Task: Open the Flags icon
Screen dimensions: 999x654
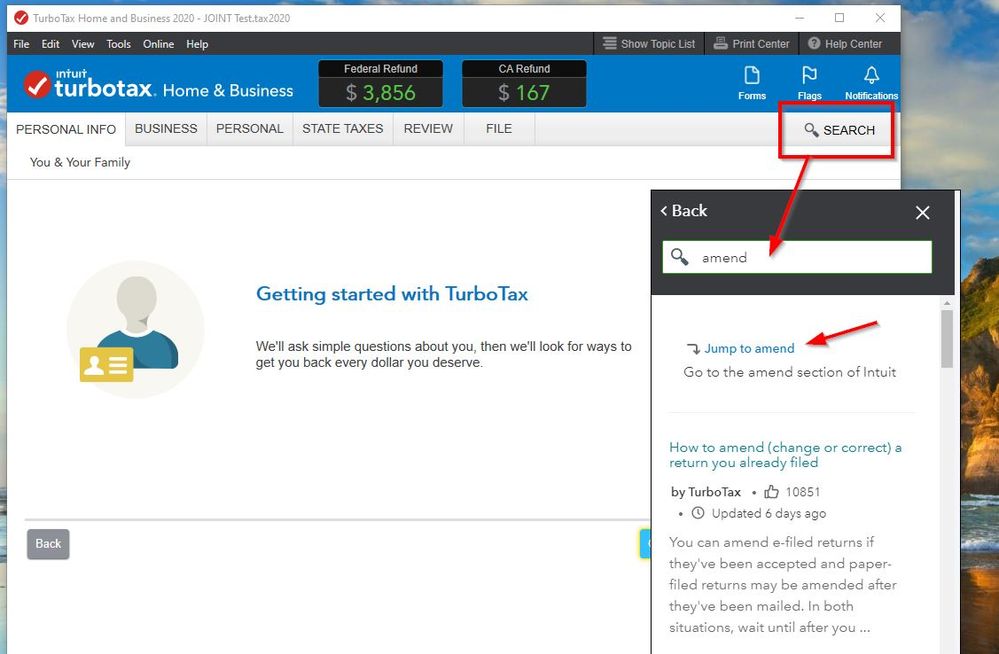Action: point(809,83)
